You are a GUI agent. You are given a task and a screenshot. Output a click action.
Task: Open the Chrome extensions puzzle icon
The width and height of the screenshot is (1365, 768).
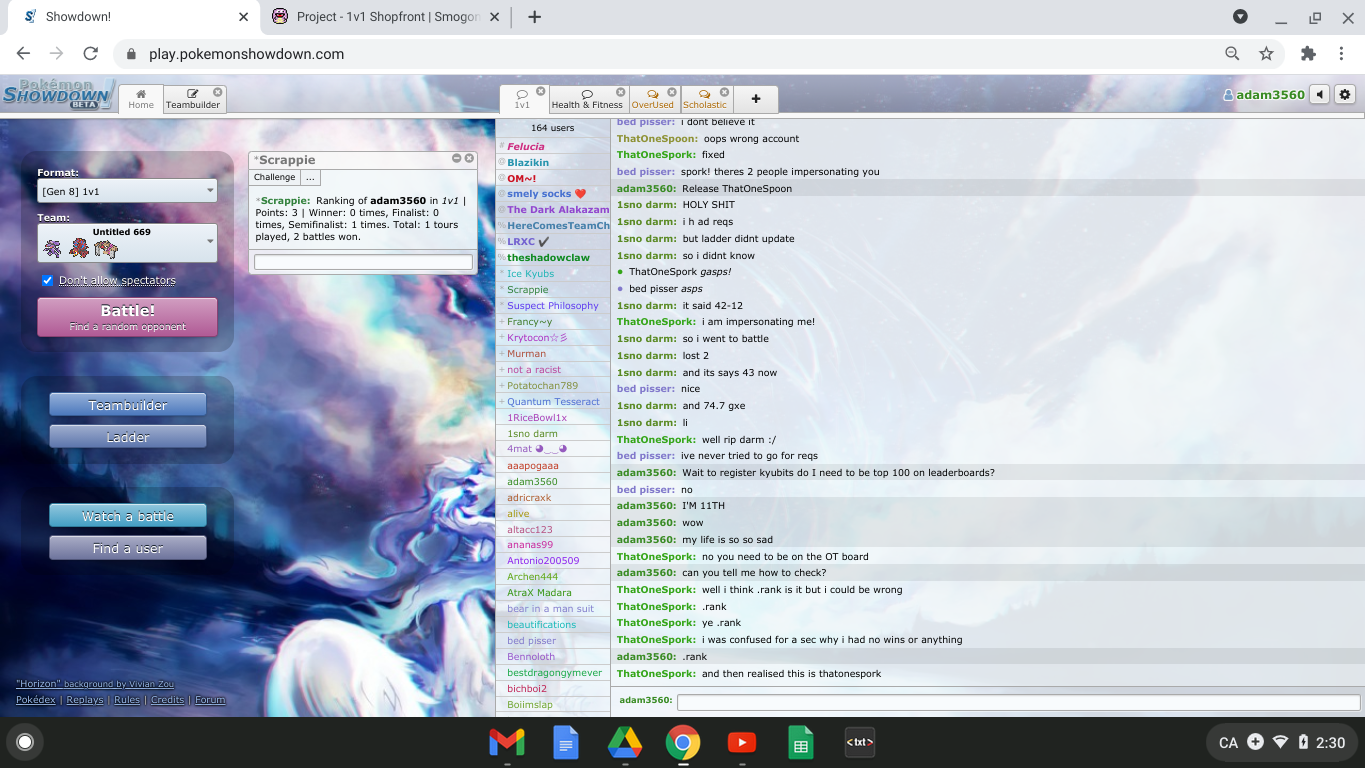coord(1308,54)
